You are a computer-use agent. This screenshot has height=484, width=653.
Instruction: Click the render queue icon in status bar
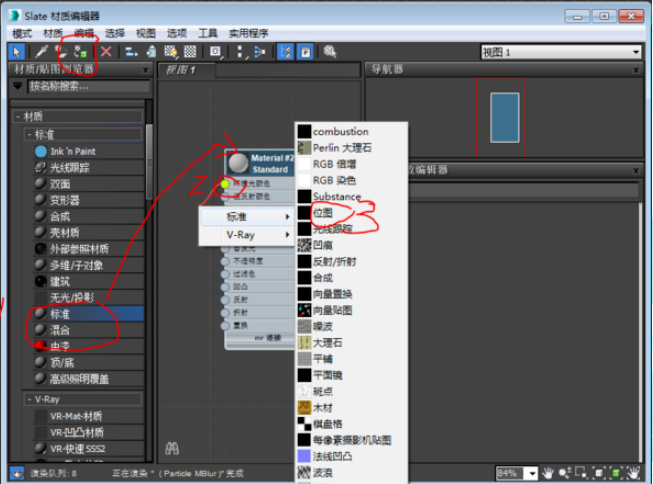tap(17, 473)
